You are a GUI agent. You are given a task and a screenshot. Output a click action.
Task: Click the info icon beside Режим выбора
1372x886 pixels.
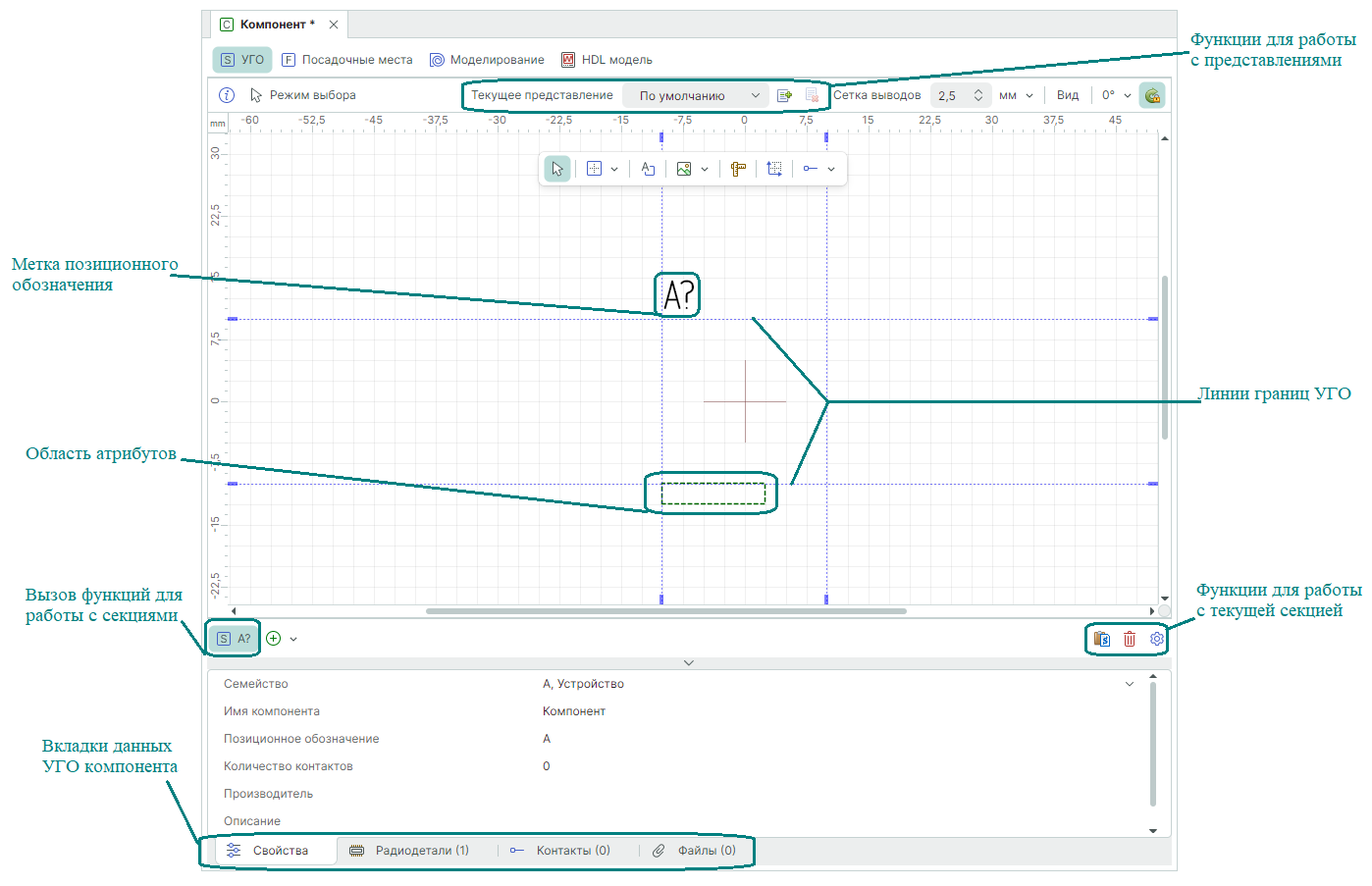[227, 95]
